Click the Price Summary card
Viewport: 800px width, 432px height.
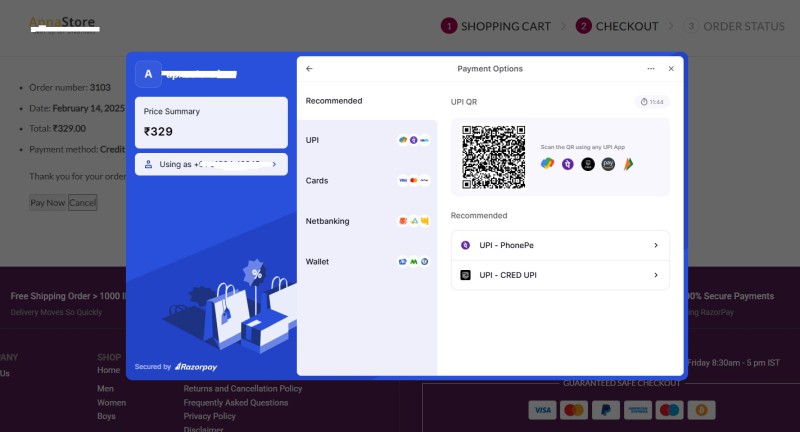(x=211, y=122)
